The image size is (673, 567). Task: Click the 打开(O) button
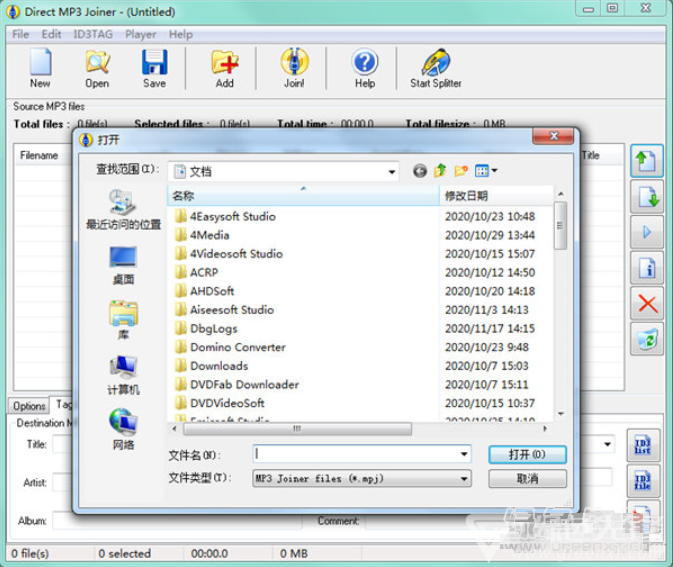[x=527, y=455]
